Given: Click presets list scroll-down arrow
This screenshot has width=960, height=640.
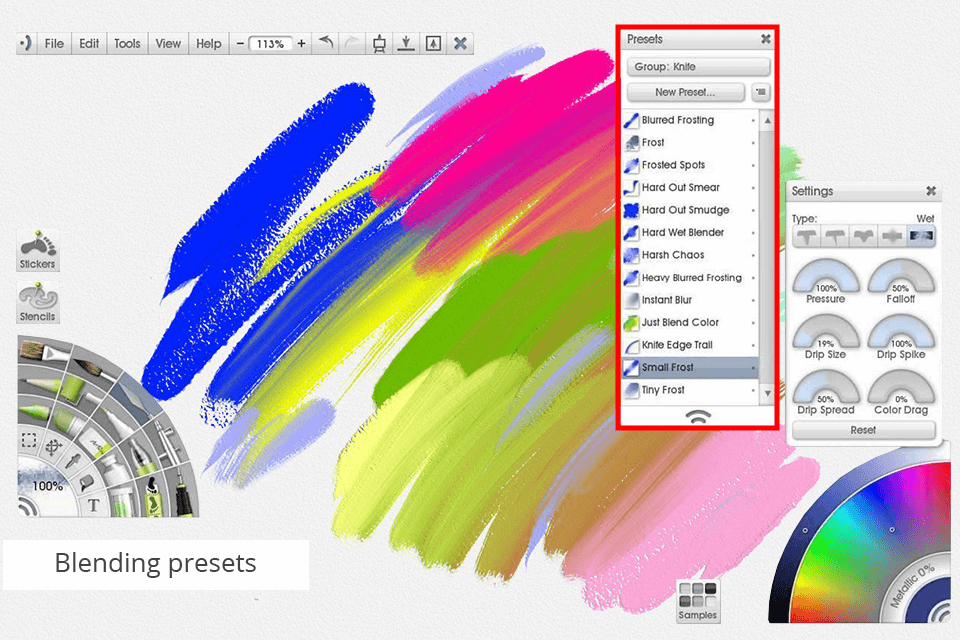Looking at the screenshot, I should tap(767, 394).
